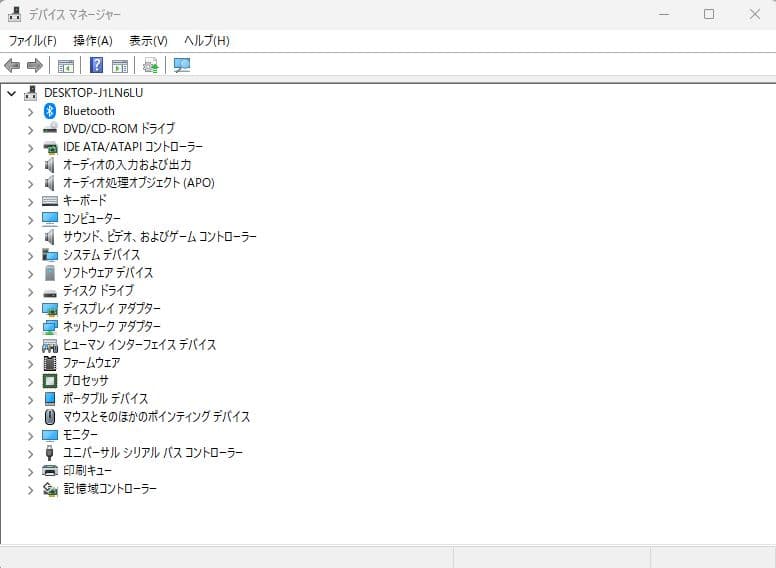Click the IDE ATA/ATAPI コントローラー icon
Screen dimensions: 776x568
point(50,147)
